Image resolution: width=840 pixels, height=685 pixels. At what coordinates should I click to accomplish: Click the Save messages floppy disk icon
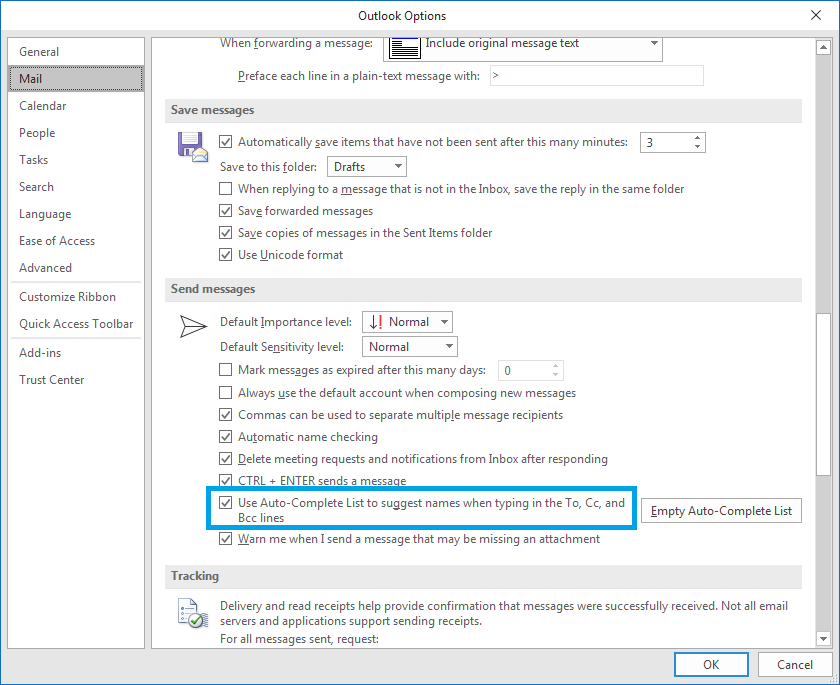192,147
